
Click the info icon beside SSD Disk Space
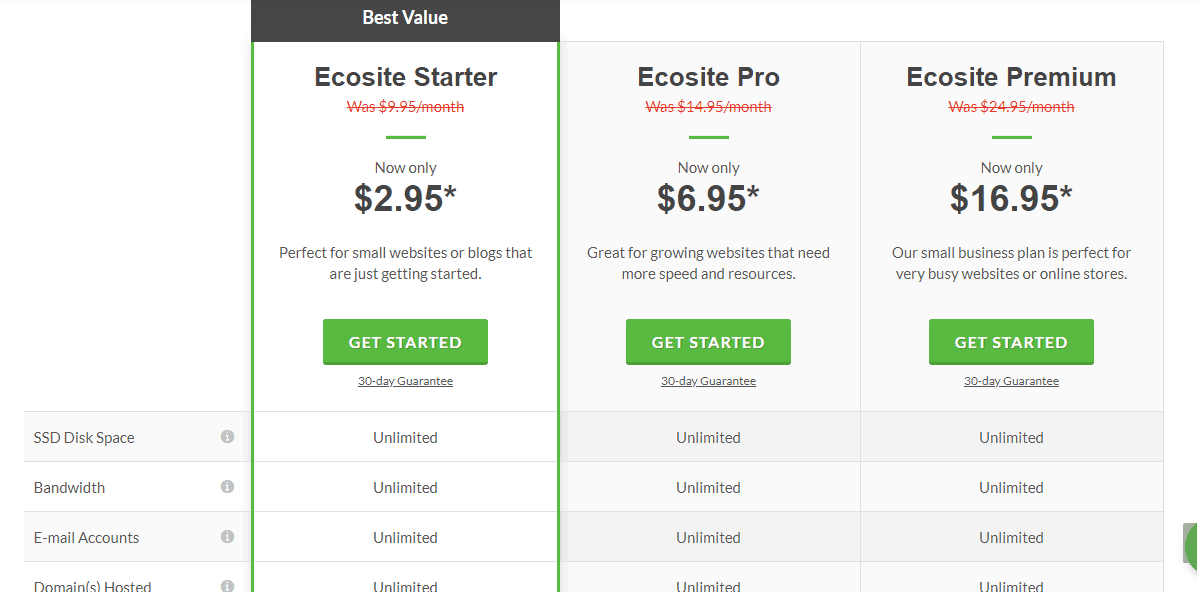pyautogui.click(x=227, y=437)
